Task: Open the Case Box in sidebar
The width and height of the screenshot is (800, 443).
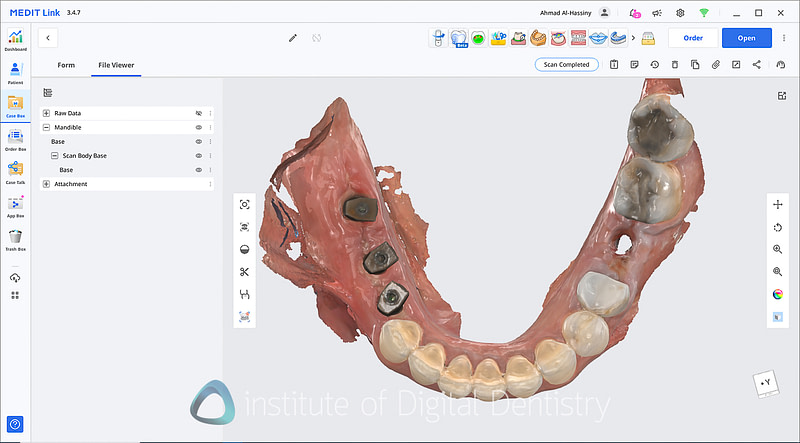Action: [15, 107]
